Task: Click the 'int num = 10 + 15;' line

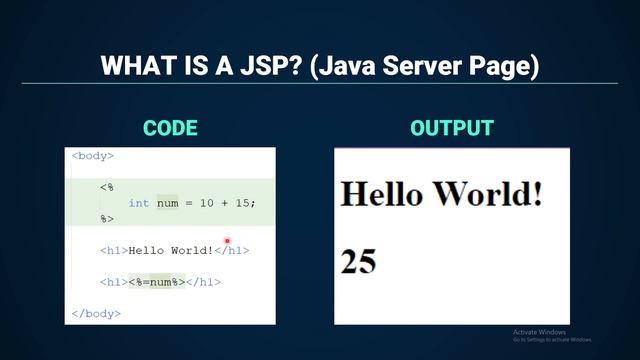Action: [x=192, y=203]
